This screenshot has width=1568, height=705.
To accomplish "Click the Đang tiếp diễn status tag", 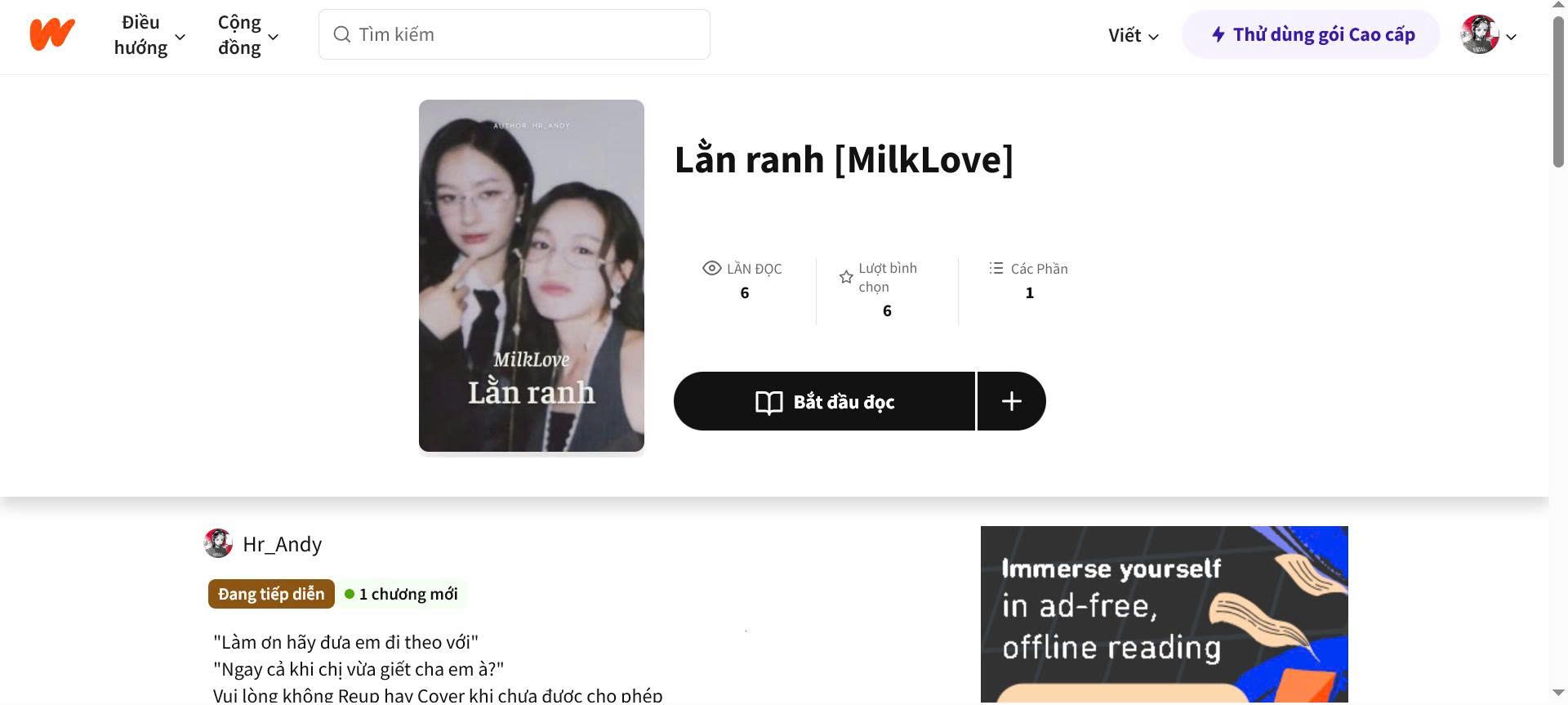I will point(271,594).
